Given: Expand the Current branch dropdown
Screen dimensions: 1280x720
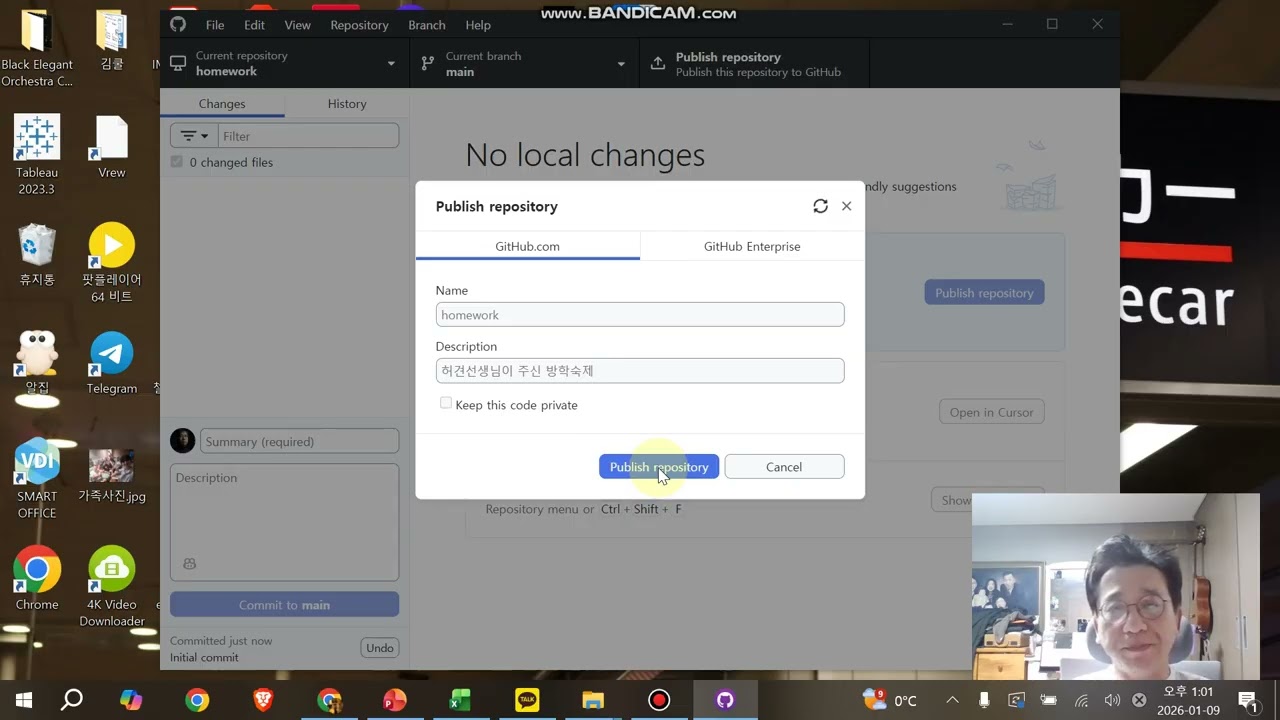Looking at the screenshot, I should [525, 63].
